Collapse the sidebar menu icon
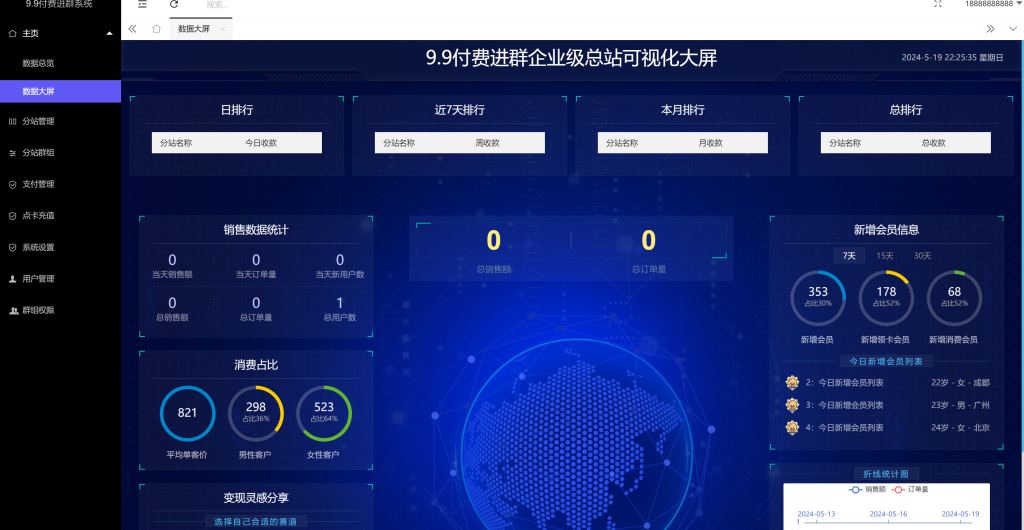The height and width of the screenshot is (530, 1024). [x=142, y=4]
